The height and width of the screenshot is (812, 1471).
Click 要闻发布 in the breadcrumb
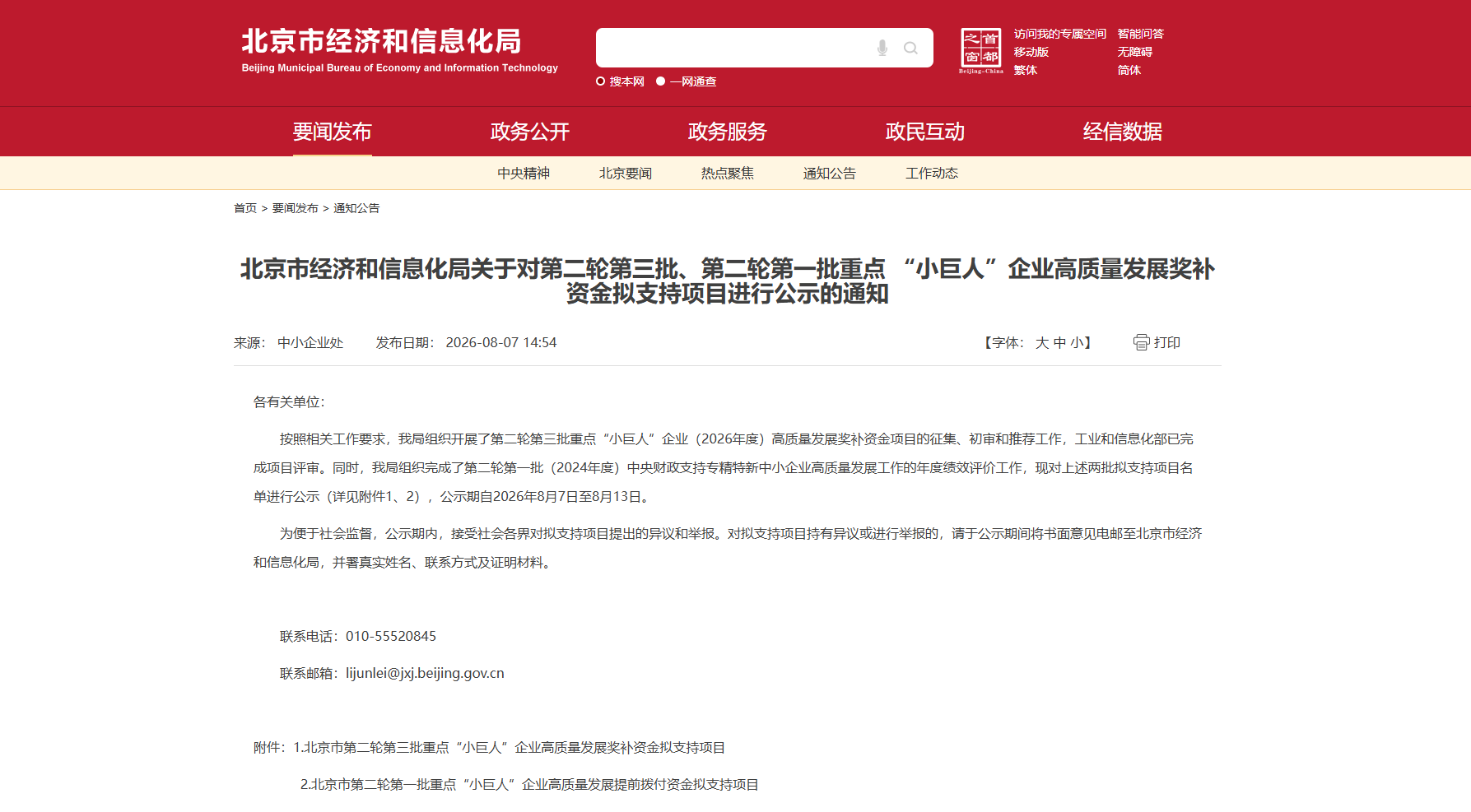point(296,208)
